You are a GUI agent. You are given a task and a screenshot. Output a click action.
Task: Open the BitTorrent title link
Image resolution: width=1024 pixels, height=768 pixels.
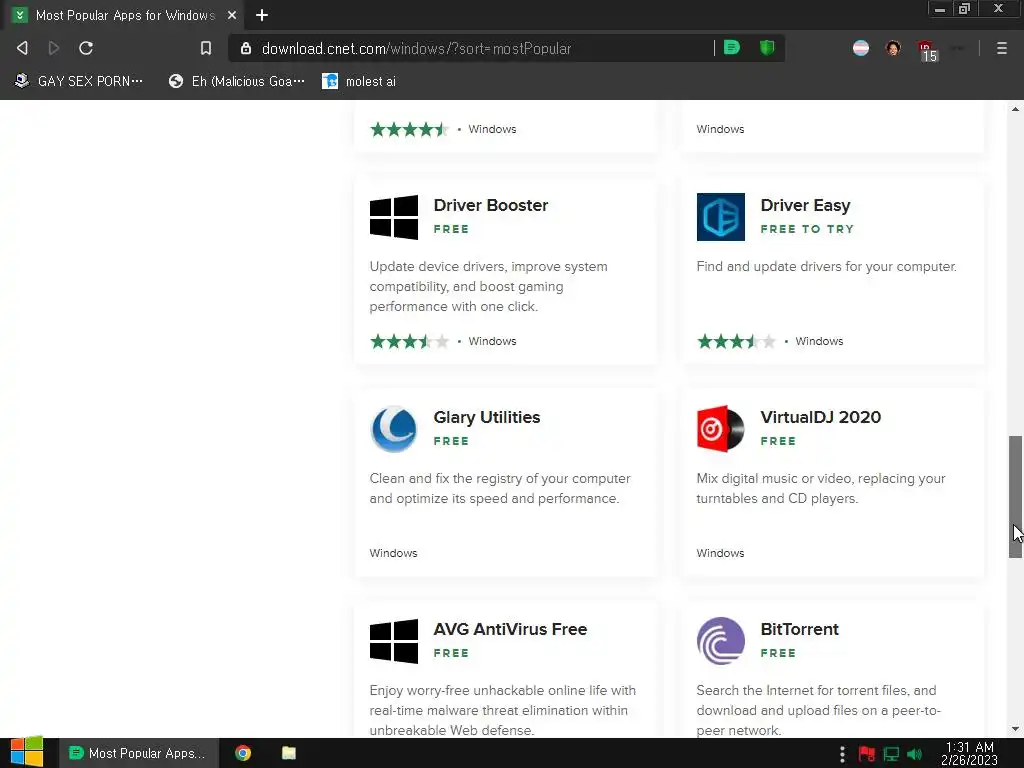[799, 629]
